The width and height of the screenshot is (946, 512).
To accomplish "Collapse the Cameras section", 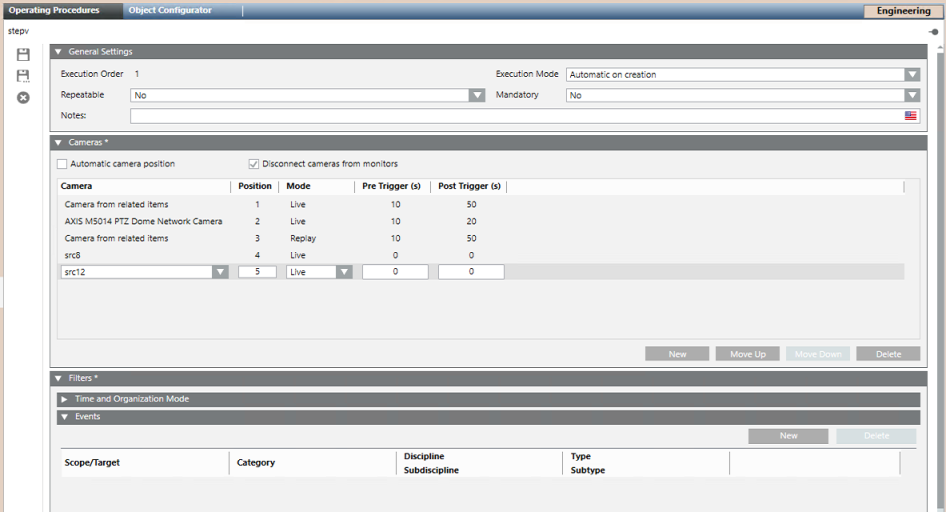I will coord(59,143).
